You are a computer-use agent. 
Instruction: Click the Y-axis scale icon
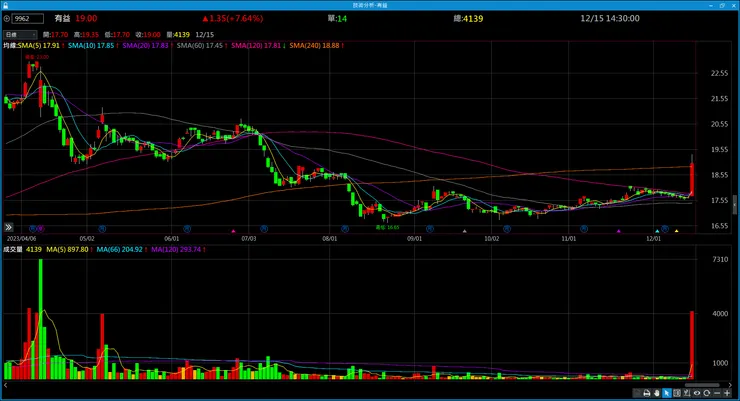[x=687, y=393]
